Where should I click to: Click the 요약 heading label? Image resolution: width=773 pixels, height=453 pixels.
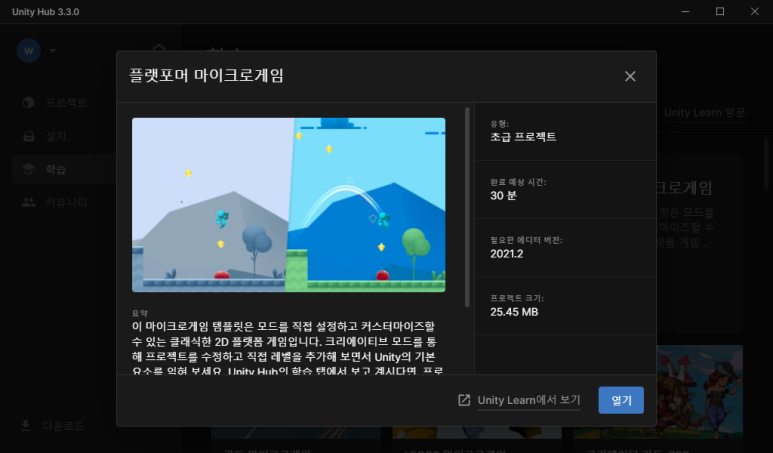140,313
